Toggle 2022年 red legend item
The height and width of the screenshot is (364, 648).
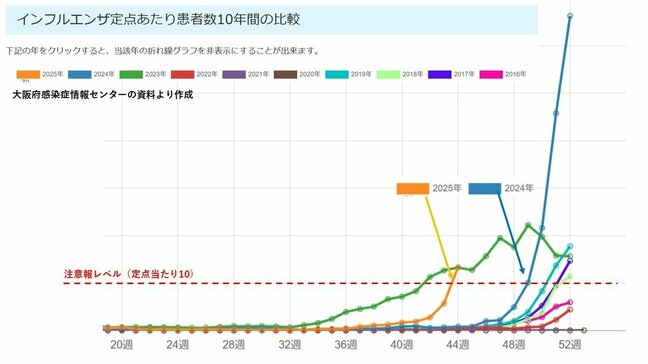194,74
